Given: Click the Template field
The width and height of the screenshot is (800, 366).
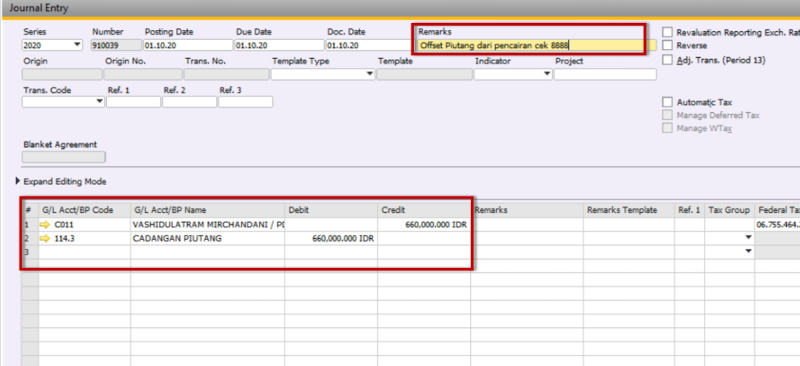Looking at the screenshot, I should point(425,75).
